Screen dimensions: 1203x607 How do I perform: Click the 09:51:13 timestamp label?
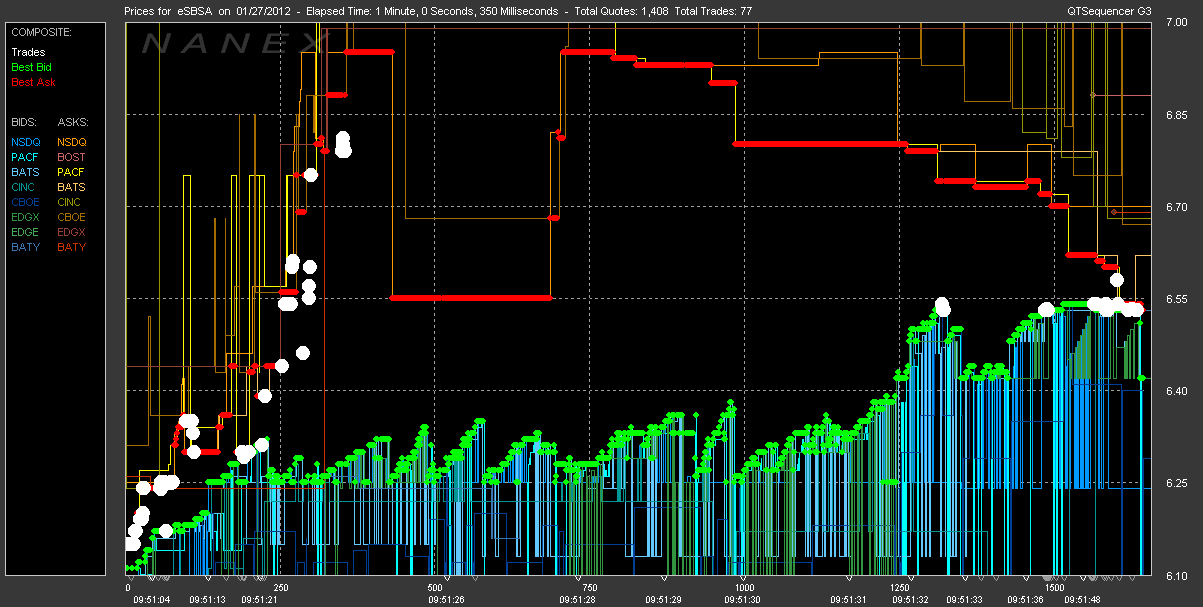206,600
